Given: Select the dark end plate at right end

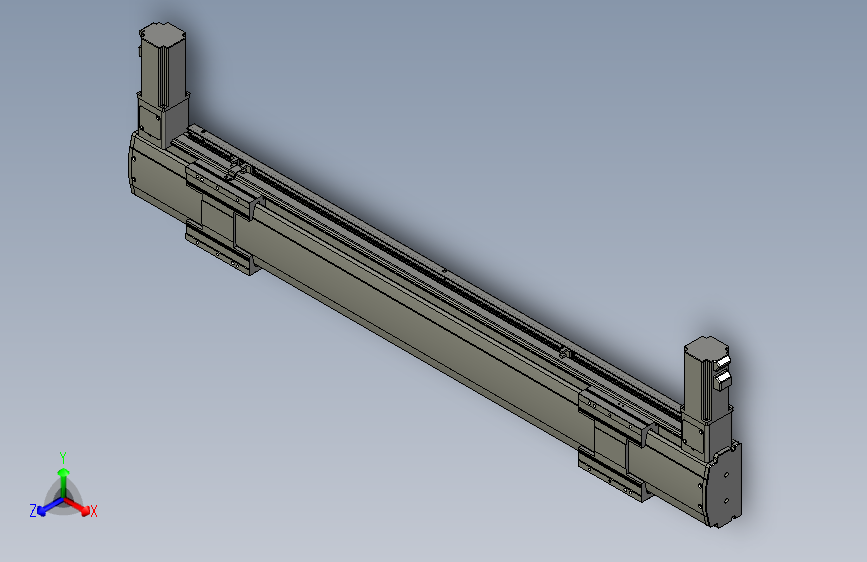Looking at the screenshot, I should [725, 485].
